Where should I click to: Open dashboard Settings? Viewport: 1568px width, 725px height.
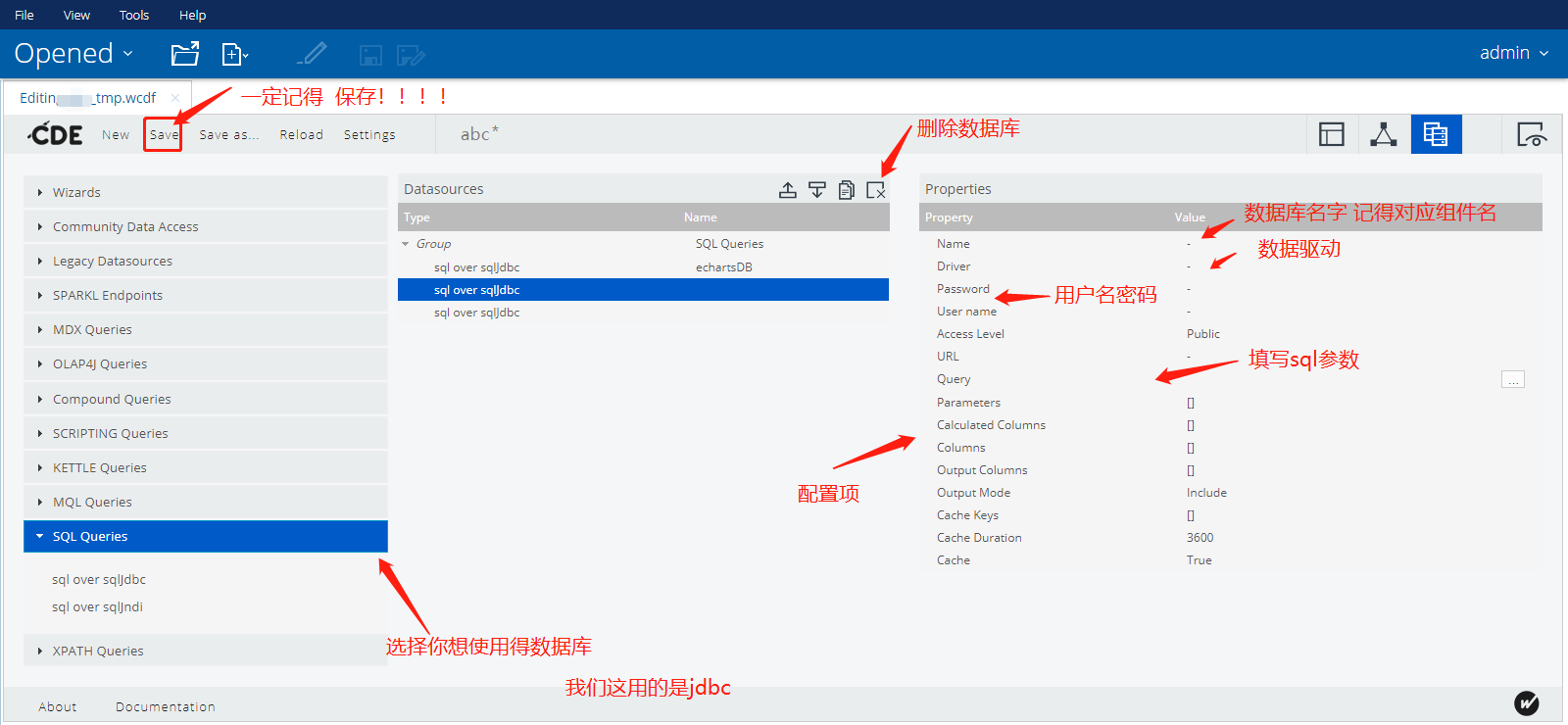pos(369,135)
